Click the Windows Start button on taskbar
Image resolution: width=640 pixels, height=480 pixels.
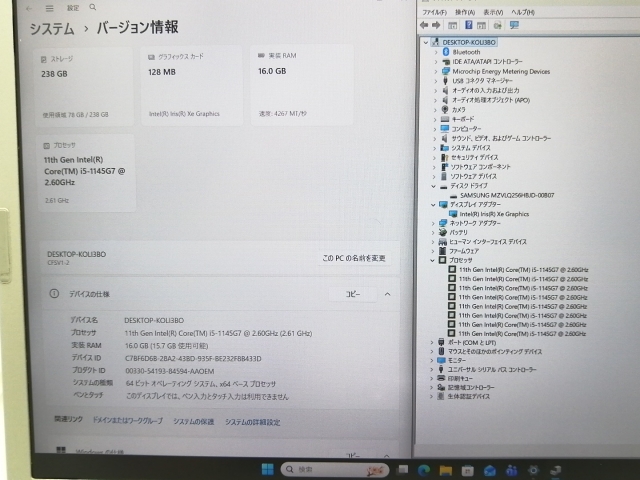click(267, 469)
